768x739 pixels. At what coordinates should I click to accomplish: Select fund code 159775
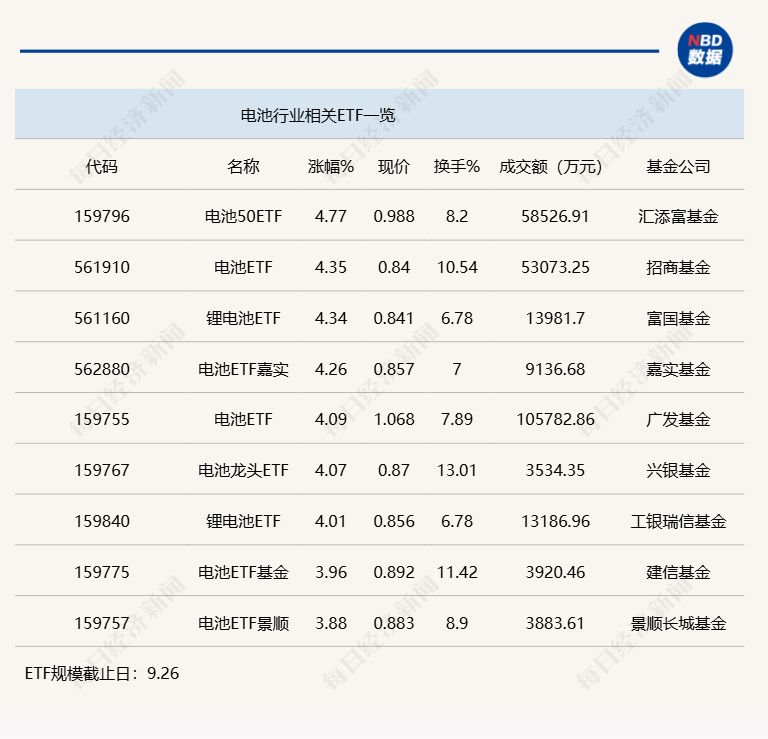pos(102,572)
